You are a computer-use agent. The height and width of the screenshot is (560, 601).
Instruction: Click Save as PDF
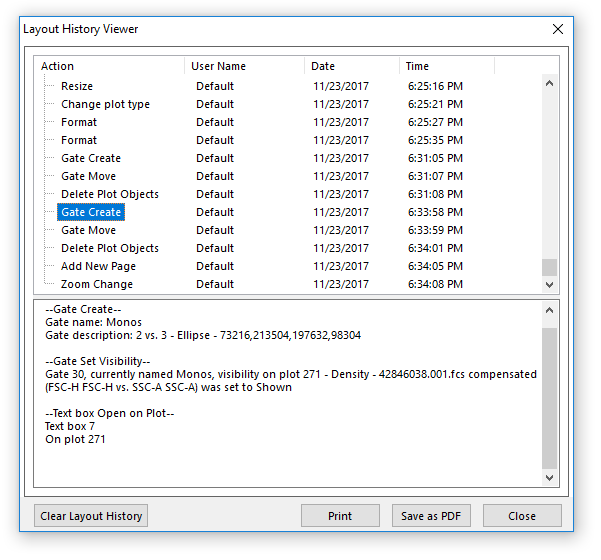430,516
